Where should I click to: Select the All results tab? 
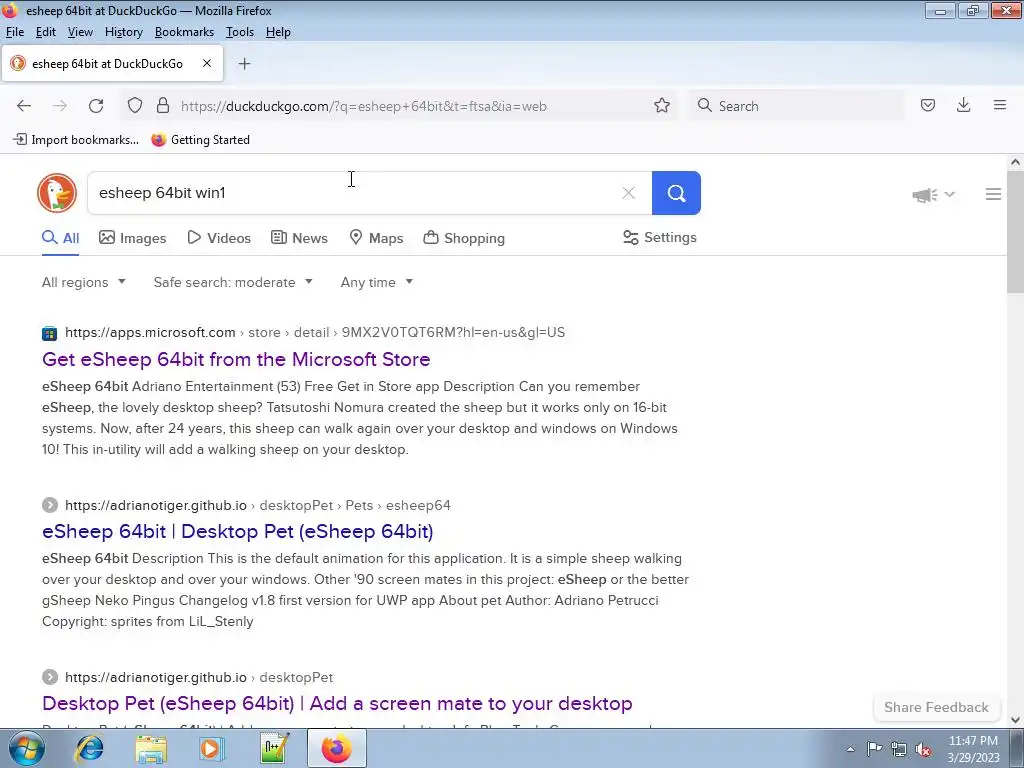tap(61, 238)
